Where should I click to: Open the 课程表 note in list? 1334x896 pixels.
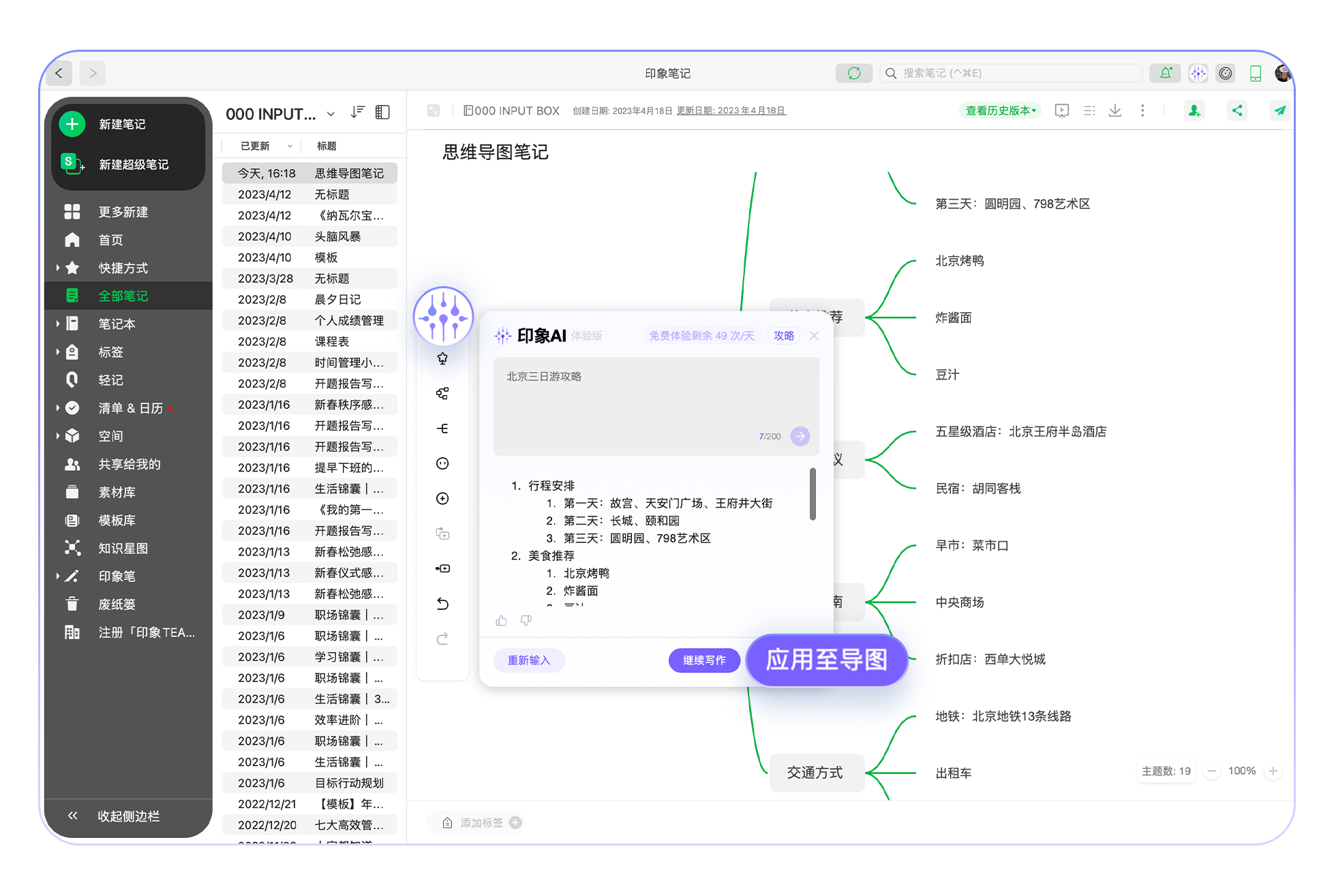coord(310,341)
